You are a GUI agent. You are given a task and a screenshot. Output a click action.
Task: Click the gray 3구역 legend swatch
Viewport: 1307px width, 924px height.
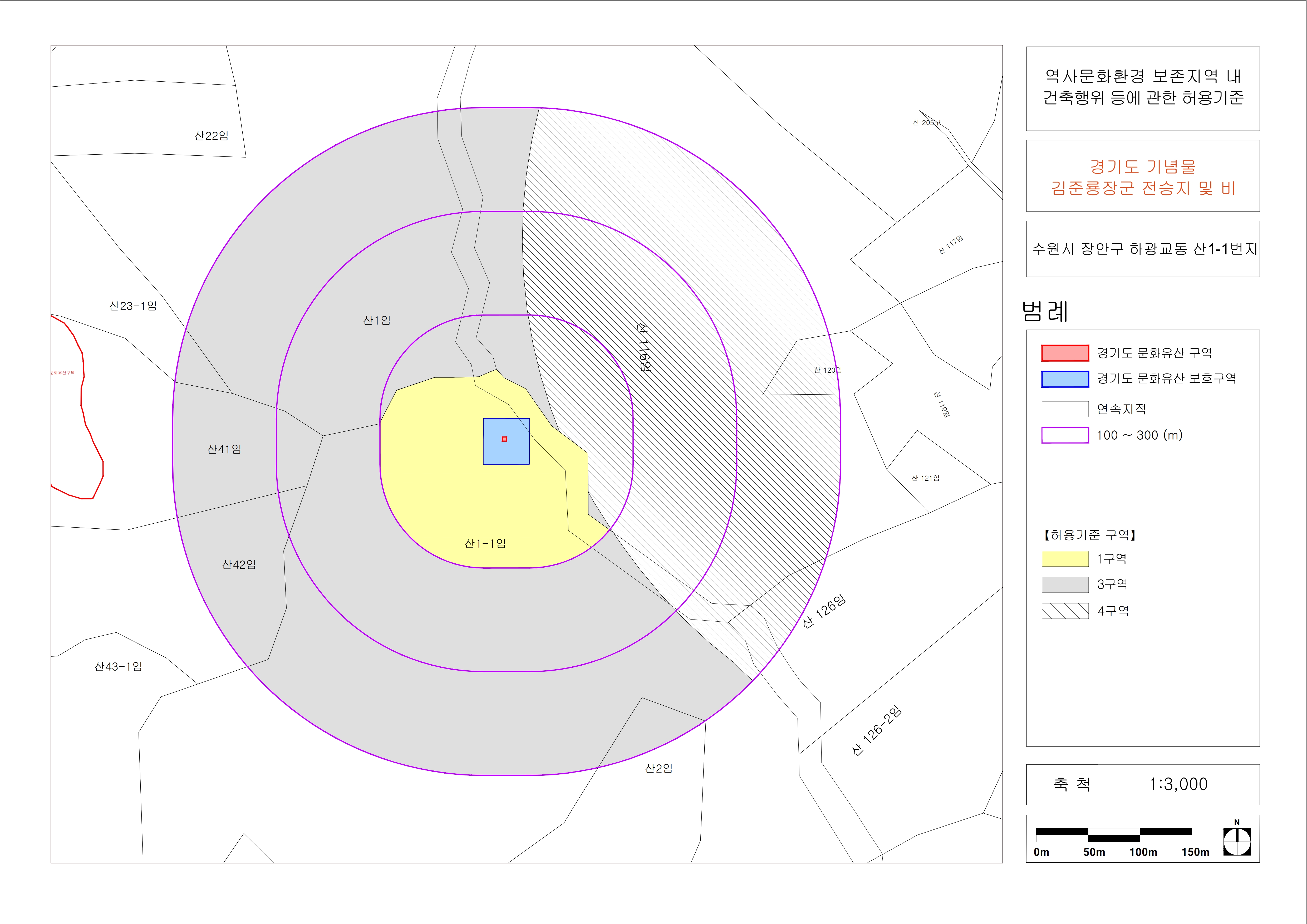click(x=1065, y=585)
